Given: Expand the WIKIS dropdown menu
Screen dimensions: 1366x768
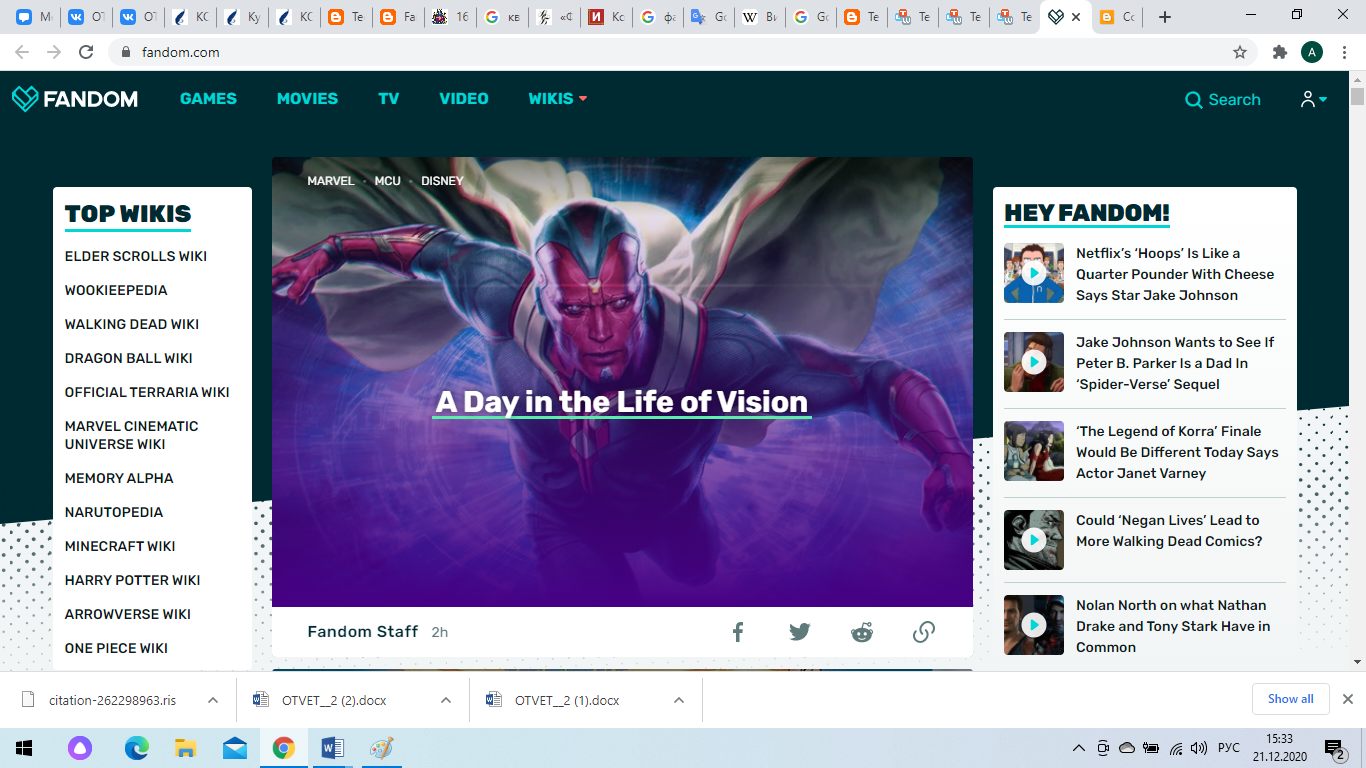Looking at the screenshot, I should coord(558,99).
